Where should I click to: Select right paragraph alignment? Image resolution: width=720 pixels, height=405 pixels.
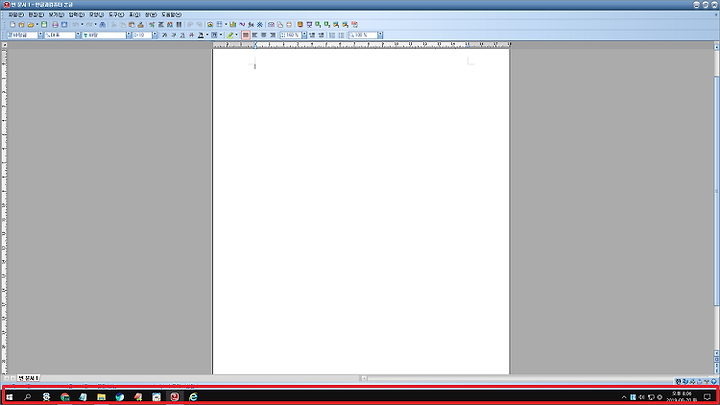pos(273,35)
